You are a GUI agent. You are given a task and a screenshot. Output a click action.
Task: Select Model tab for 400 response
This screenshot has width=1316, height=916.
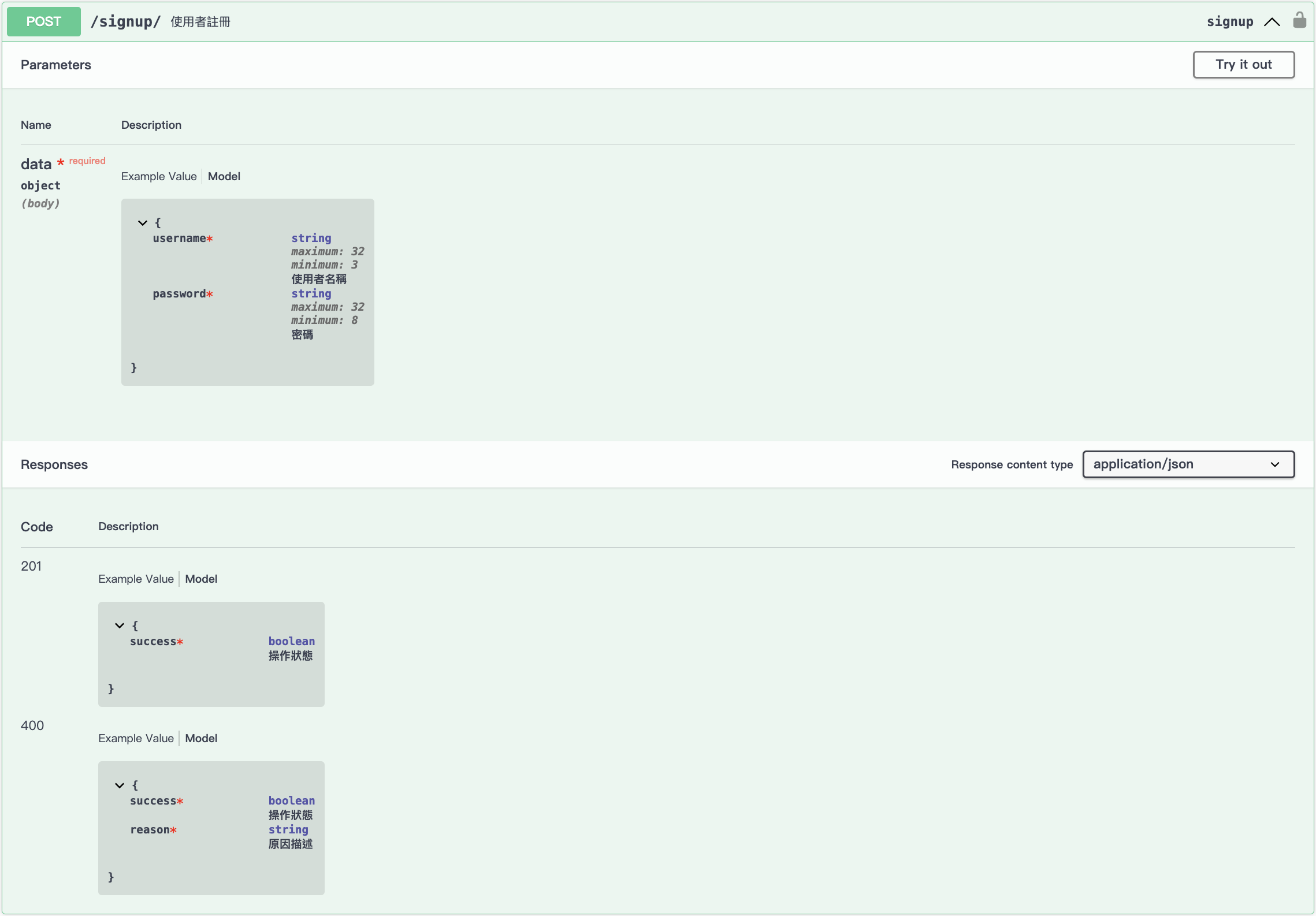[201, 738]
